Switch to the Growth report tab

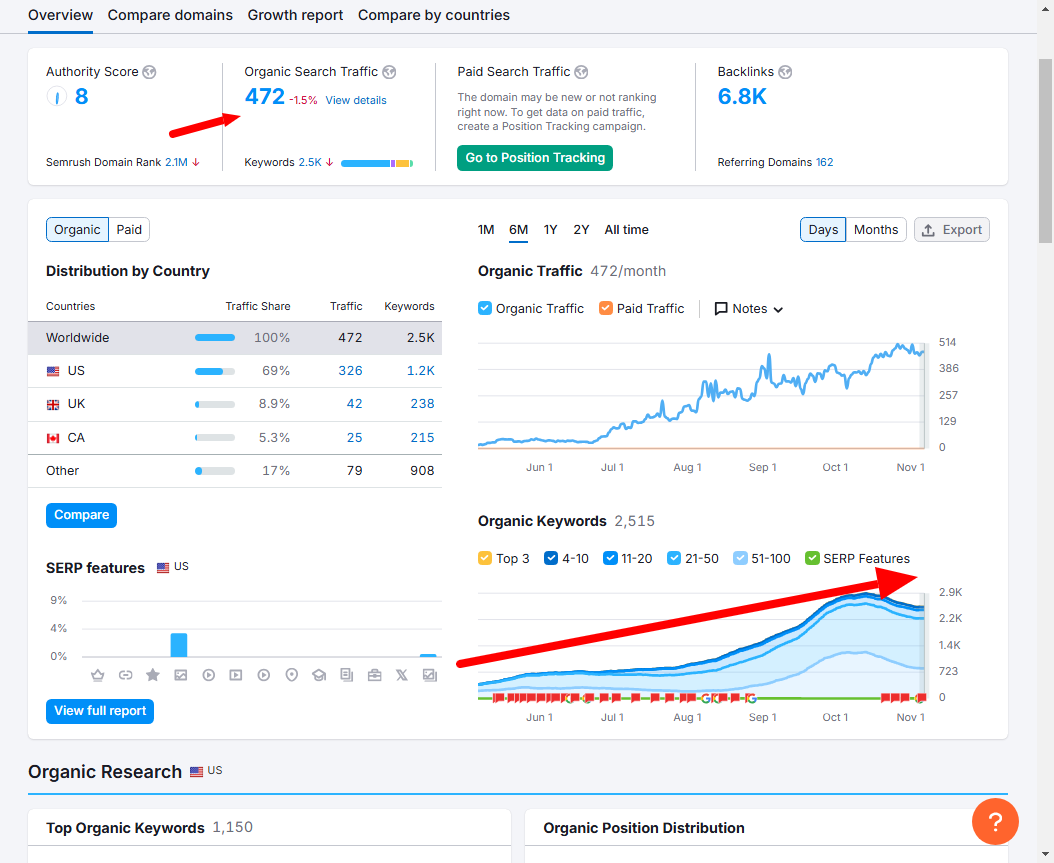pos(295,15)
